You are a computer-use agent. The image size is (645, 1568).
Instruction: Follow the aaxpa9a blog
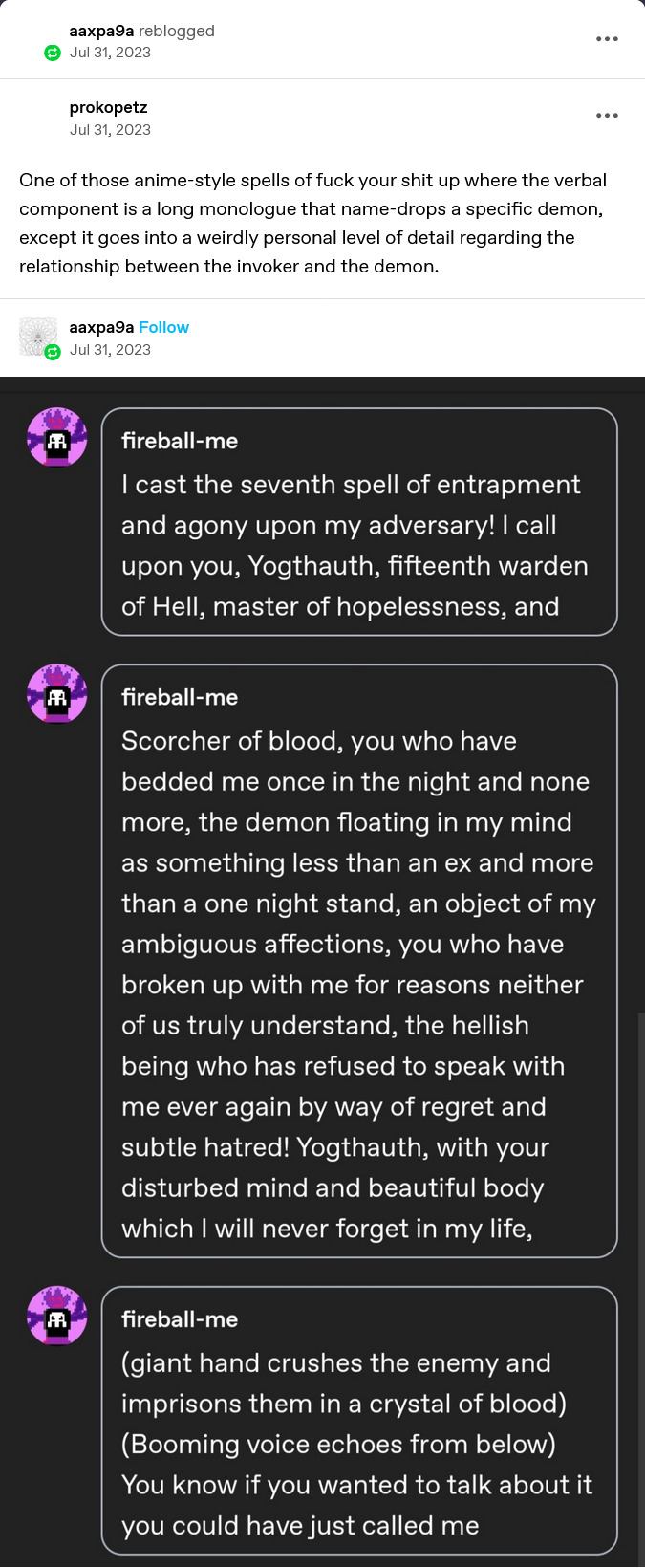click(x=163, y=327)
